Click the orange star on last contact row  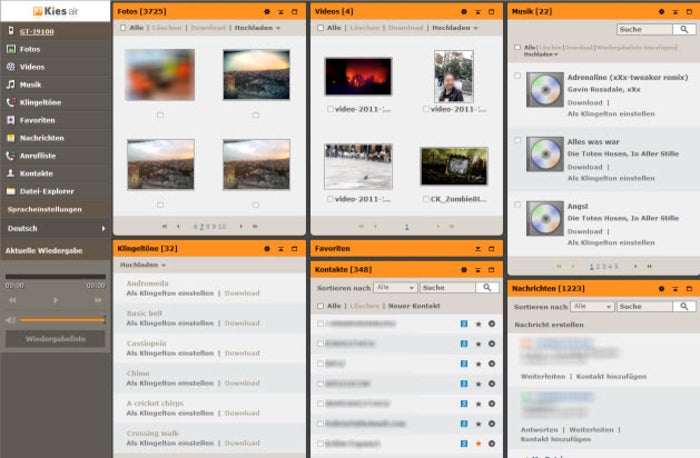click(x=478, y=443)
